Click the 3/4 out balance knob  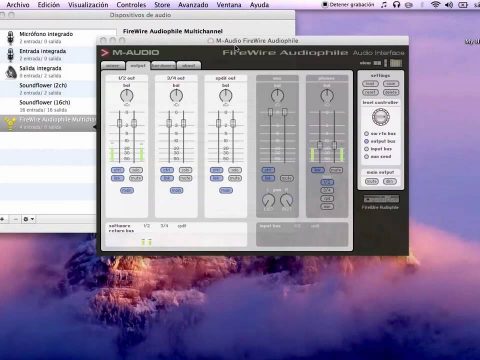[176, 96]
